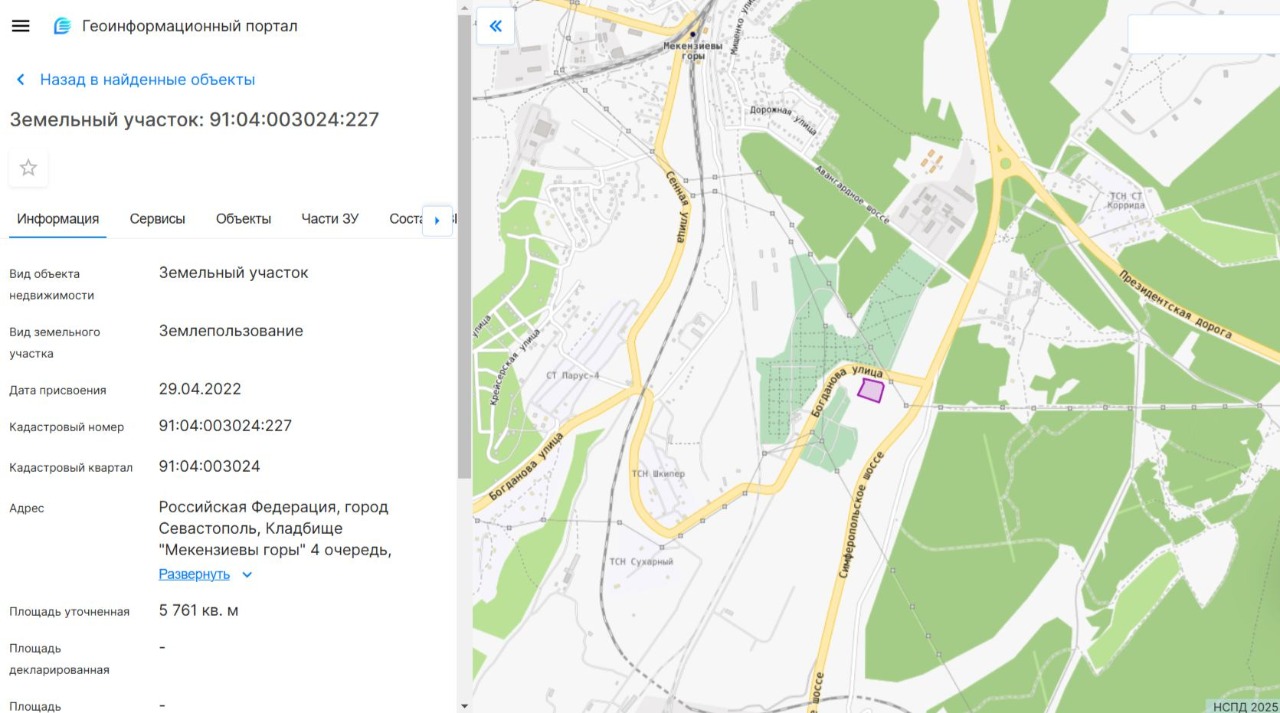Go back via Назад в найденные объекты
Viewport: 1280px width, 713px height.
pos(147,80)
